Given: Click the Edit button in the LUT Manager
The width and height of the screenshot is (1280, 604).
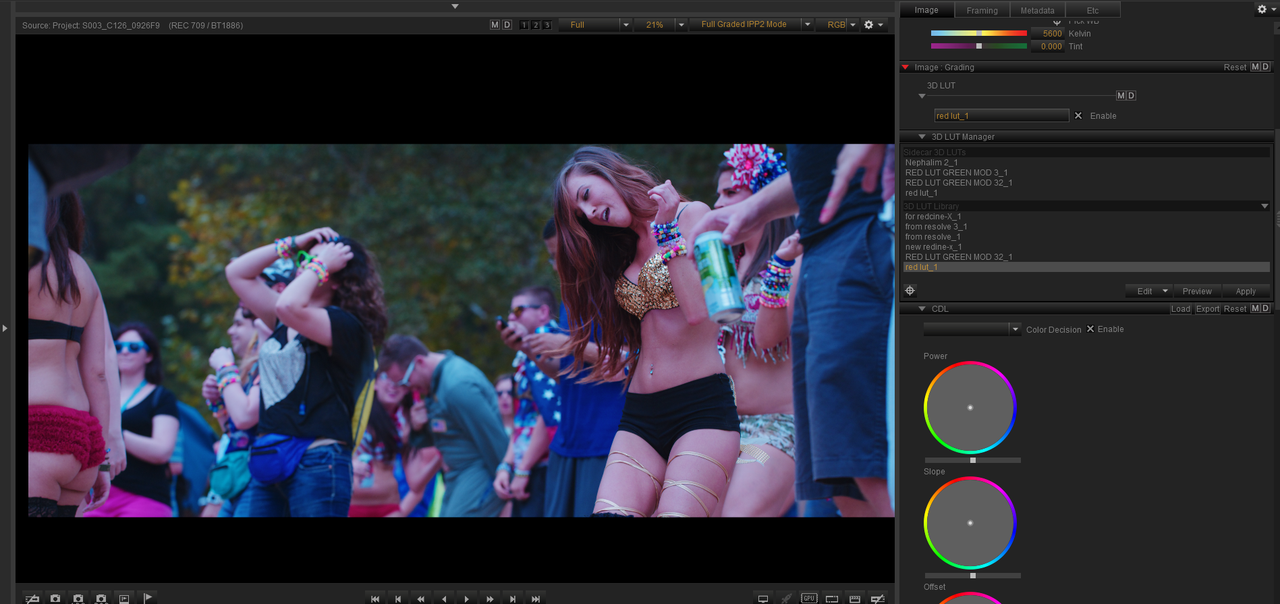Looking at the screenshot, I should click(x=1145, y=292).
